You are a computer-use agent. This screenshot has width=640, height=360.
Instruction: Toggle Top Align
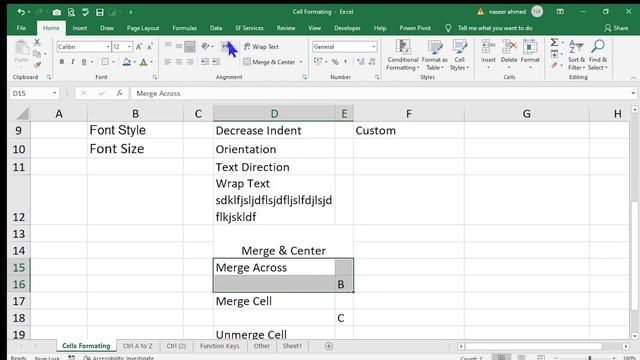tap(168, 46)
